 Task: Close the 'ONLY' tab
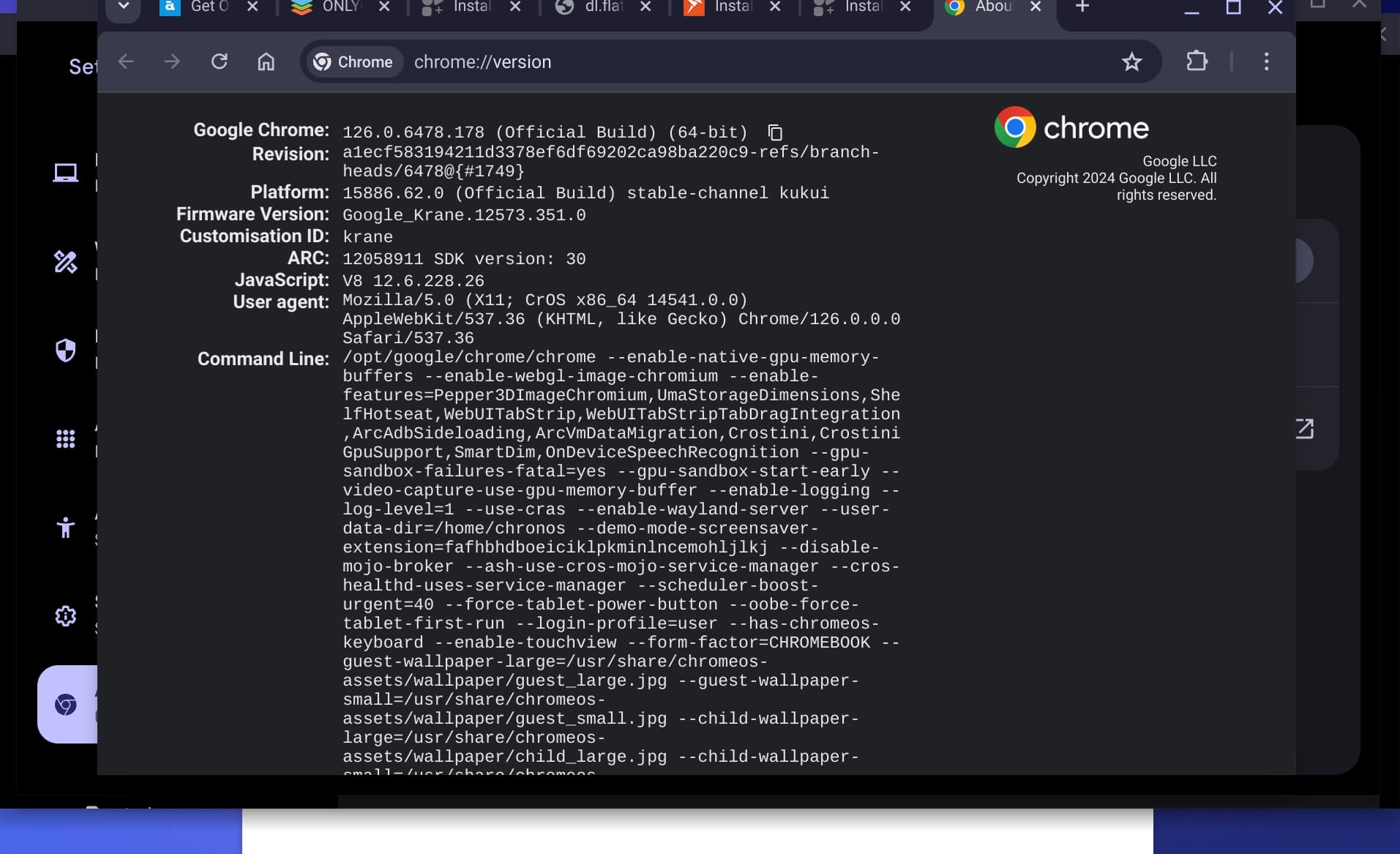[384, 7]
